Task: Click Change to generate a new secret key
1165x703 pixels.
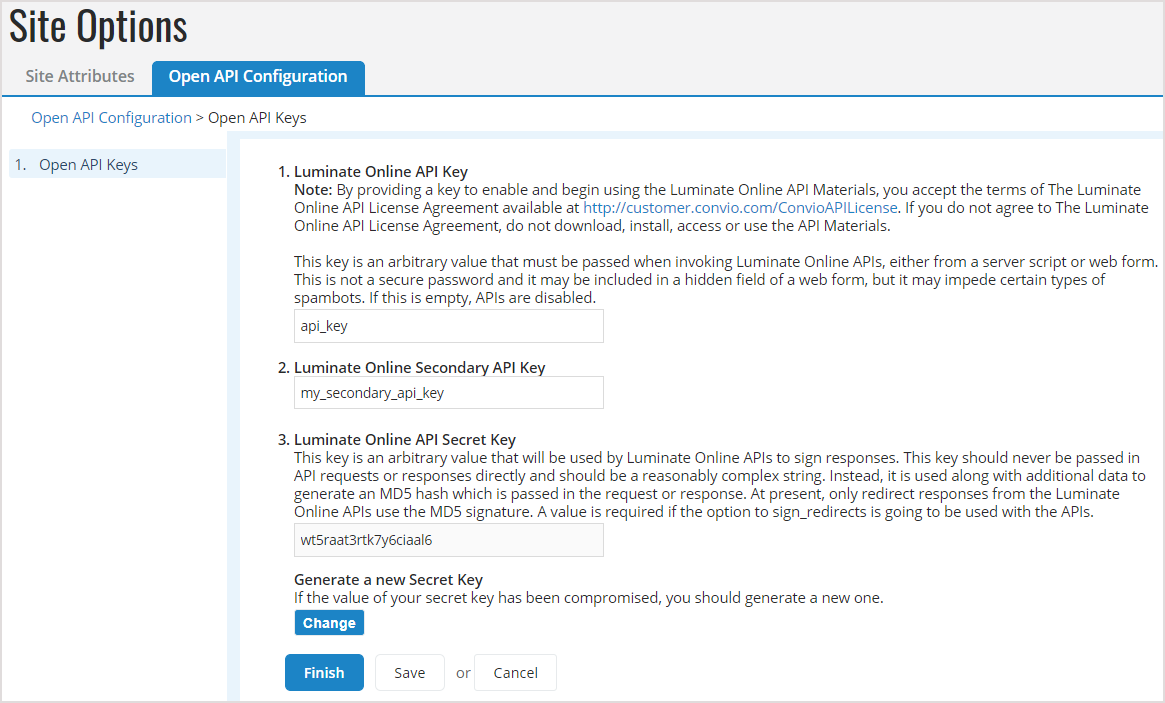Action: [x=329, y=623]
